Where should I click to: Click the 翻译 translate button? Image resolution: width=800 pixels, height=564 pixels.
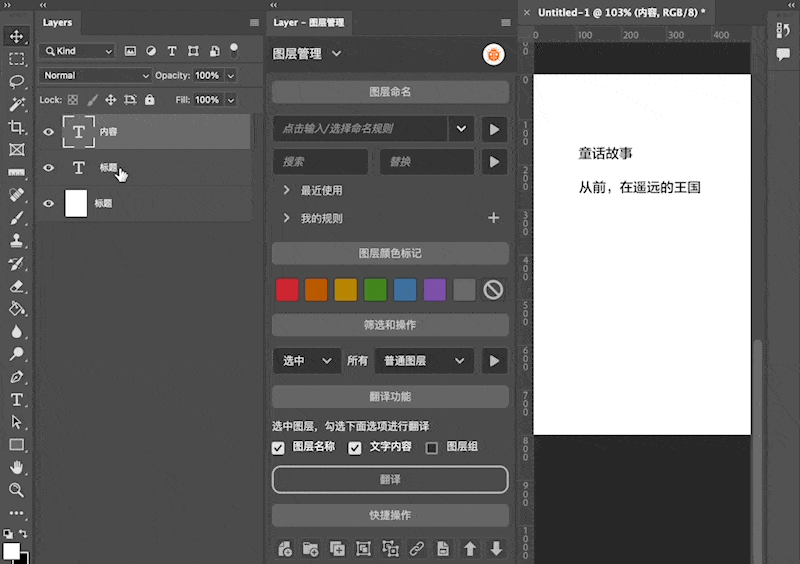tap(390, 479)
